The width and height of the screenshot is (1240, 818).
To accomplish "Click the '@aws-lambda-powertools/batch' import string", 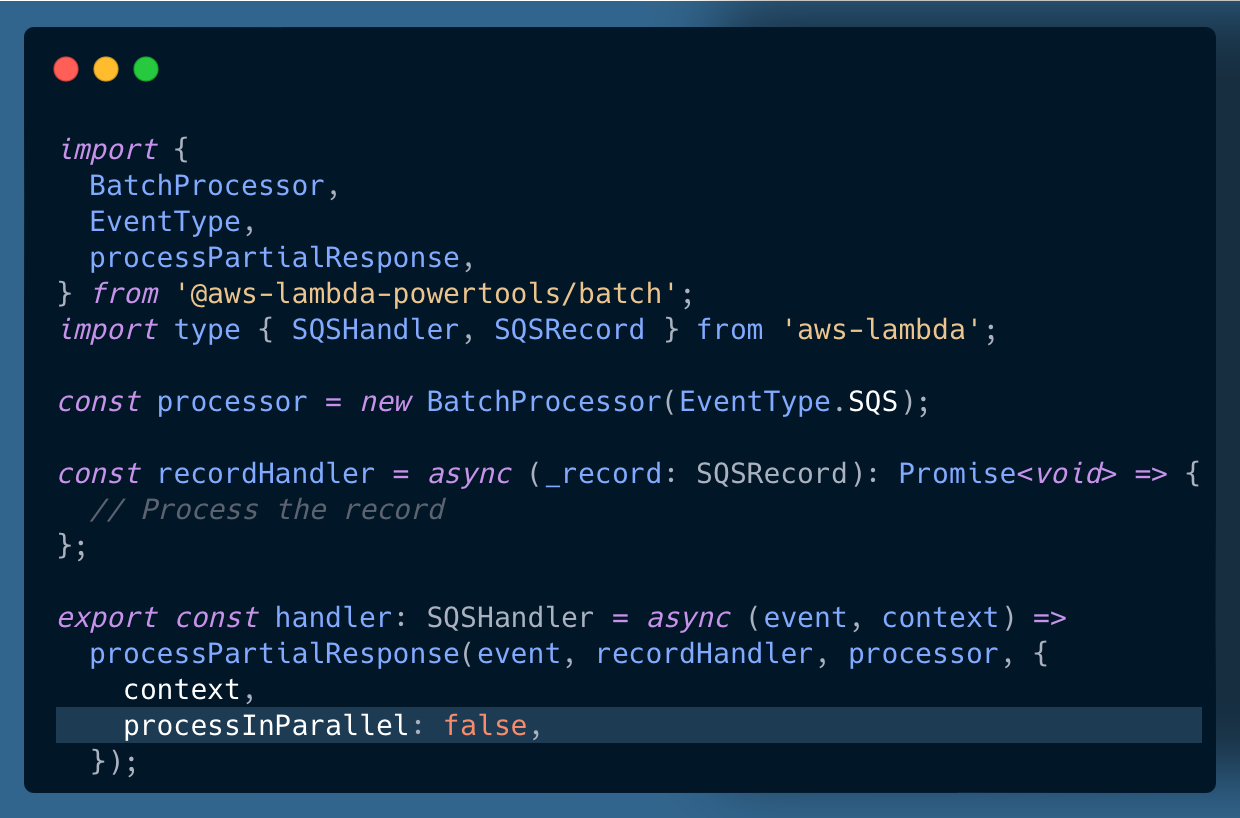I will point(432,294).
